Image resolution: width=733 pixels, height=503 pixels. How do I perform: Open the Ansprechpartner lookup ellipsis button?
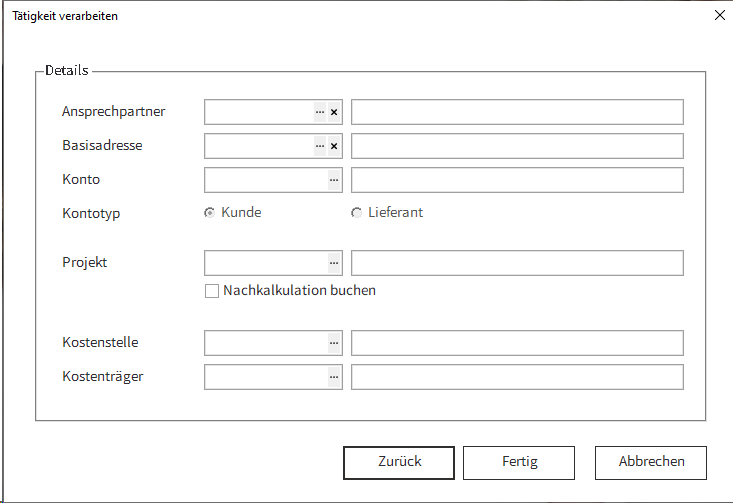320,112
